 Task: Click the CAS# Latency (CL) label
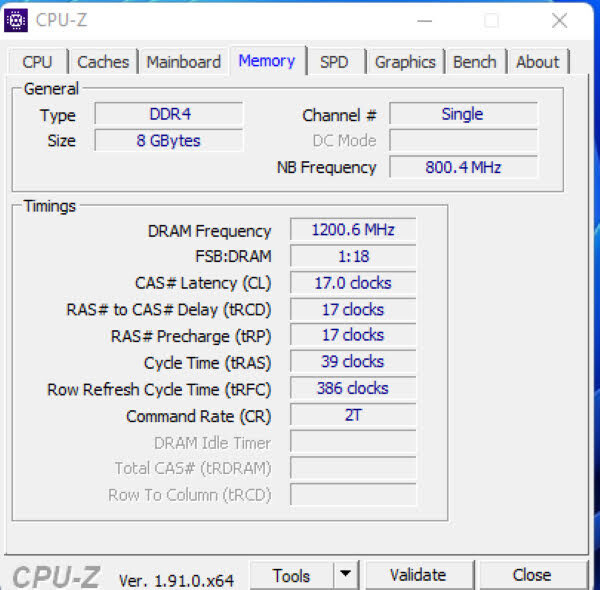[203, 284]
